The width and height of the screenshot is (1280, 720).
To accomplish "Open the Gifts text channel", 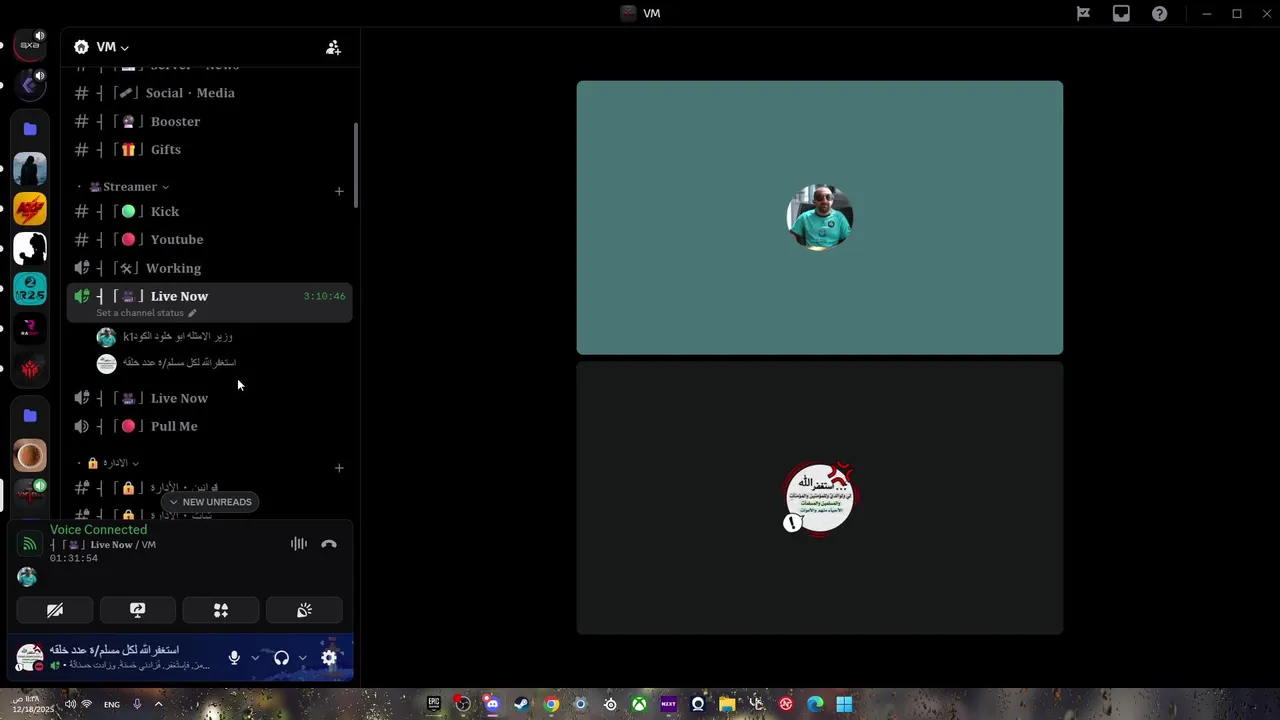I will pyautogui.click(x=209, y=149).
